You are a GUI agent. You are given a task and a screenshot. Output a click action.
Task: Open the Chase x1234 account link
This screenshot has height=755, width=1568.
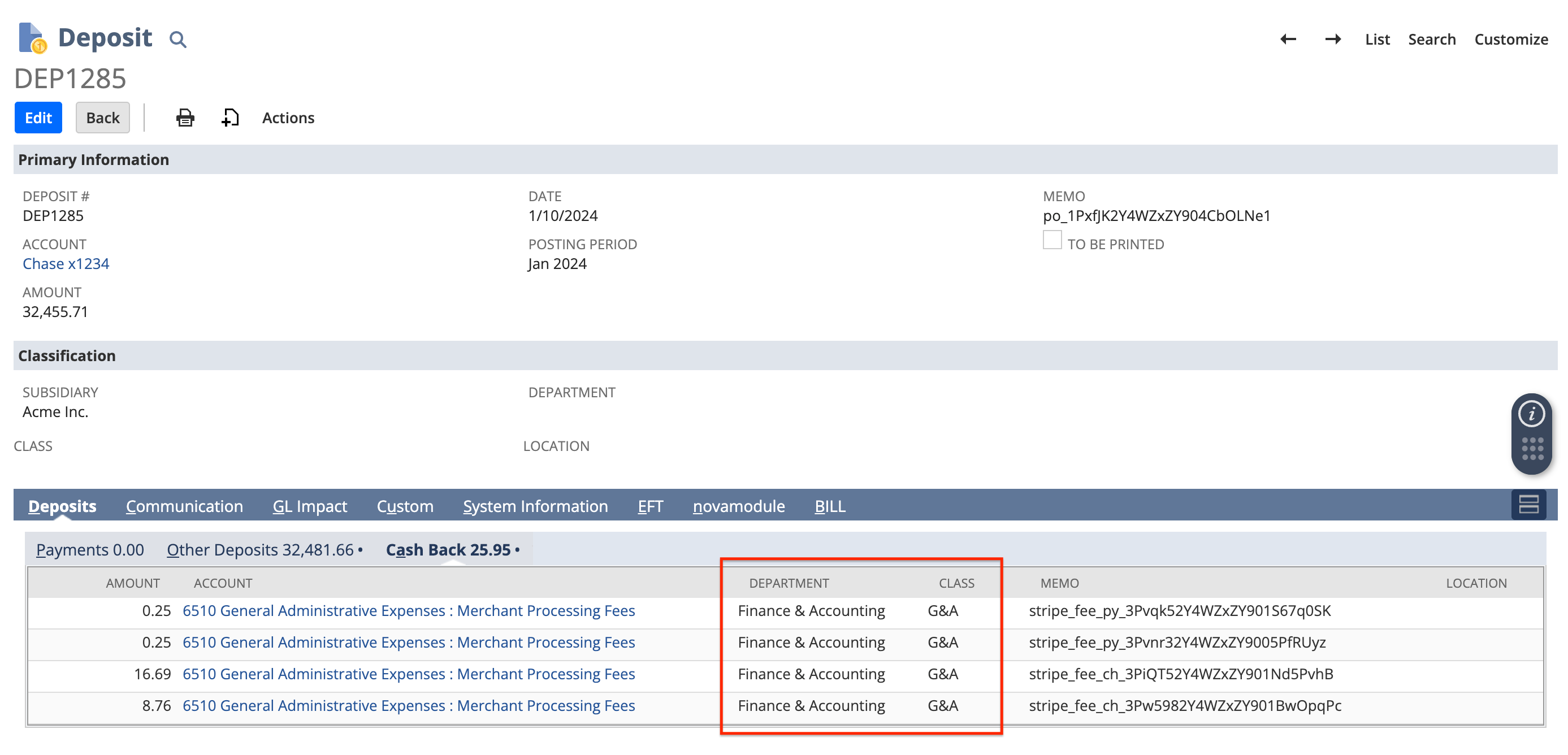pyautogui.click(x=66, y=263)
